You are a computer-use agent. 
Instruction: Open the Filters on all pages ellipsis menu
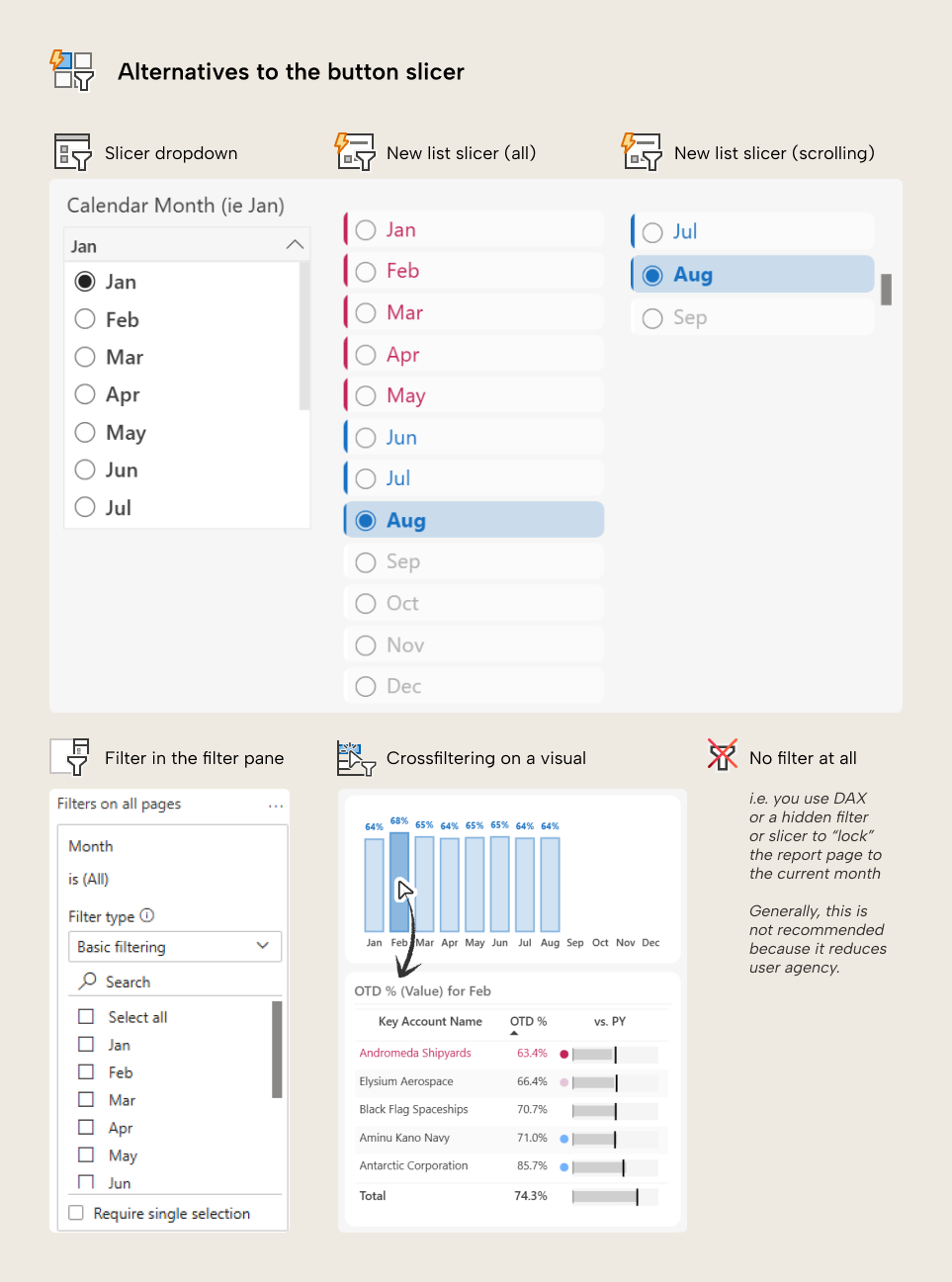pyautogui.click(x=273, y=804)
